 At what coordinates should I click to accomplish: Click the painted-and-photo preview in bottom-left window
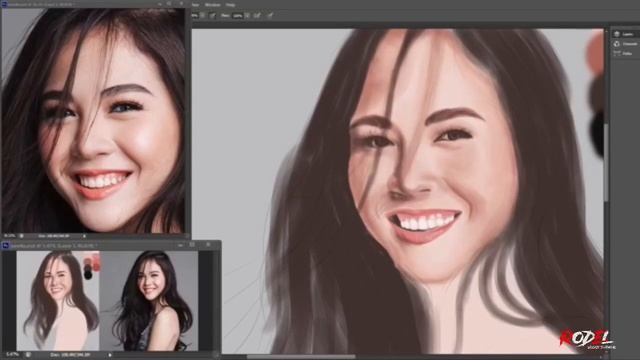(x=107, y=300)
